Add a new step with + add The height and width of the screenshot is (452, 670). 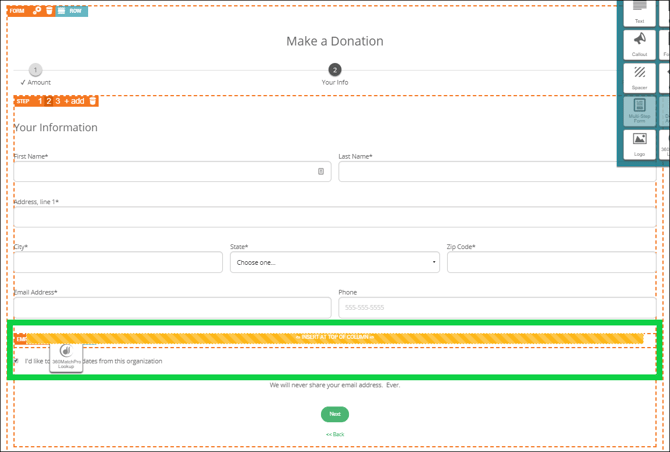(x=75, y=101)
